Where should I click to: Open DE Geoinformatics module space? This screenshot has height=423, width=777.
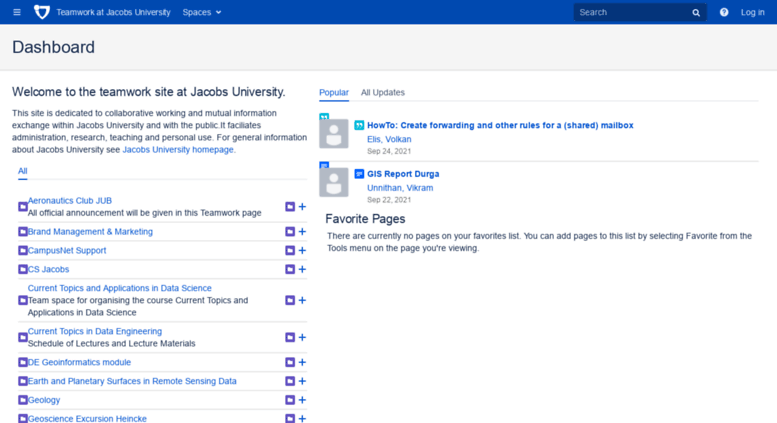point(79,362)
